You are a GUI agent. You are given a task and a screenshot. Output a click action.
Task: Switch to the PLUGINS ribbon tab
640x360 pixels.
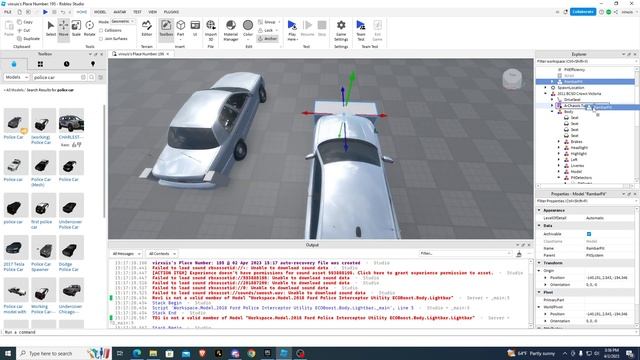171,12
